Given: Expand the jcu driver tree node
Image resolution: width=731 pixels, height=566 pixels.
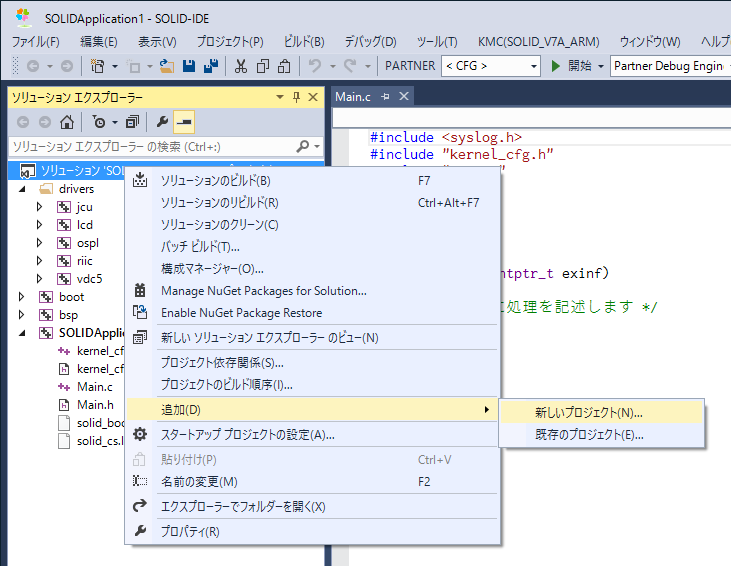Looking at the screenshot, I should pos(40,207).
